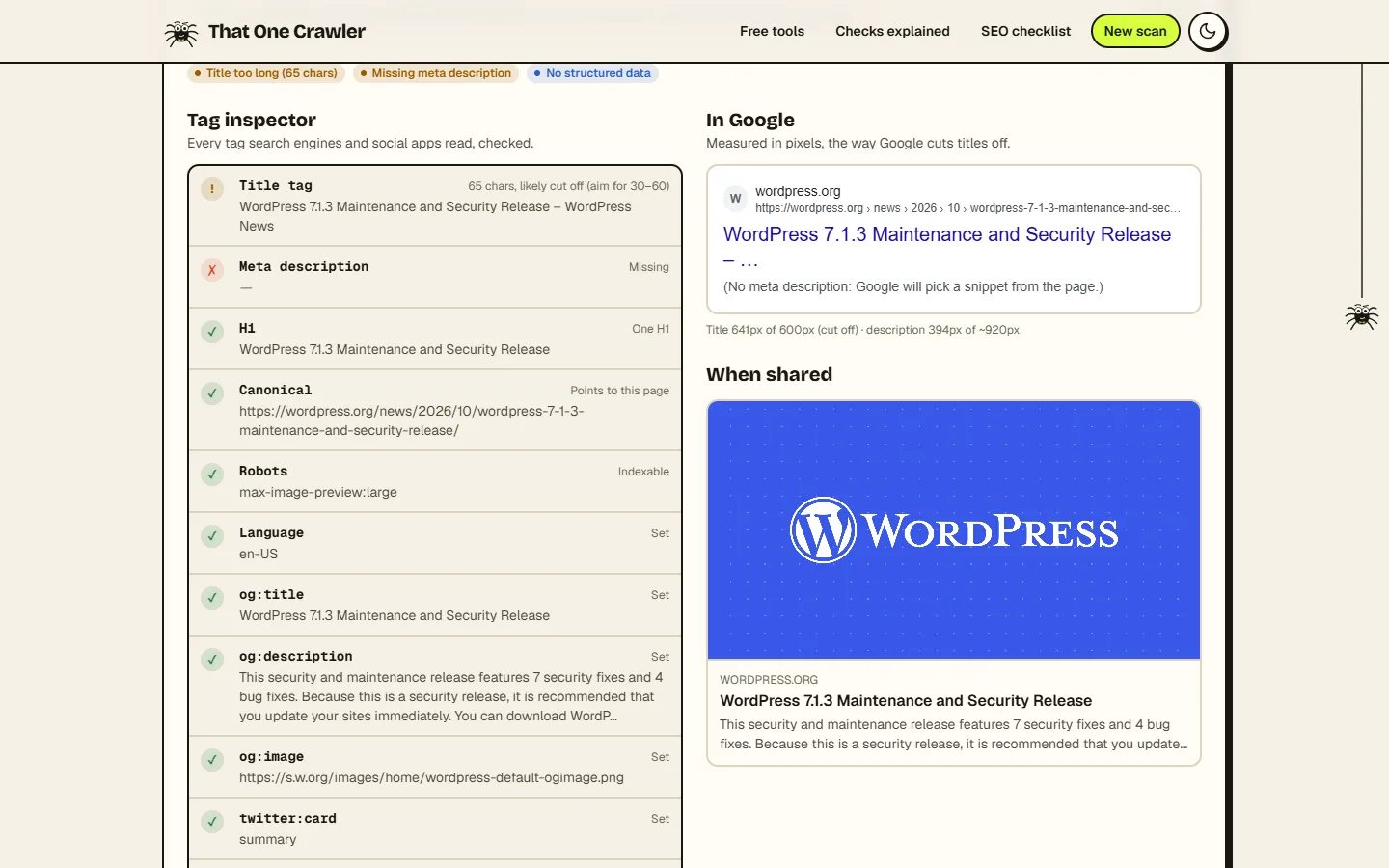Image resolution: width=1389 pixels, height=868 pixels.
Task: Click the Google preview breadcrumb URL
Action: click(967, 208)
